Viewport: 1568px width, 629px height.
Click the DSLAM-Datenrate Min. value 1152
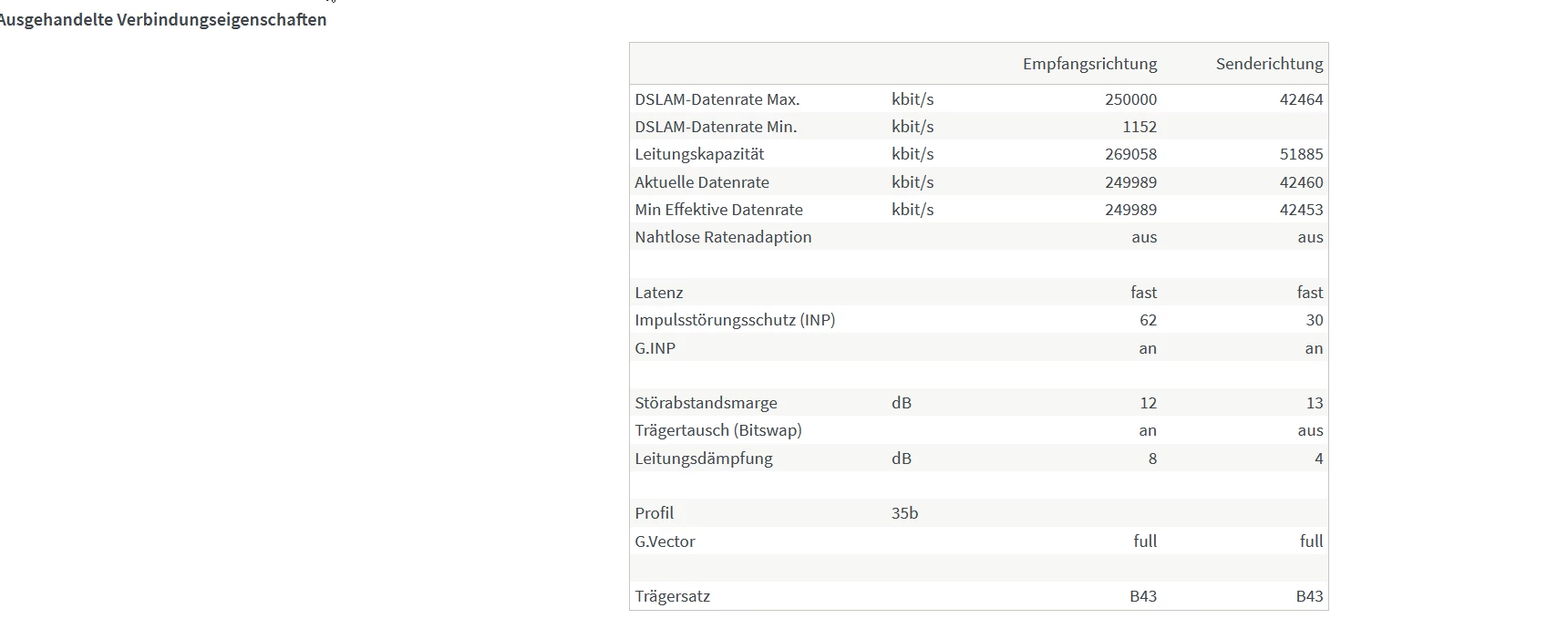(1139, 127)
